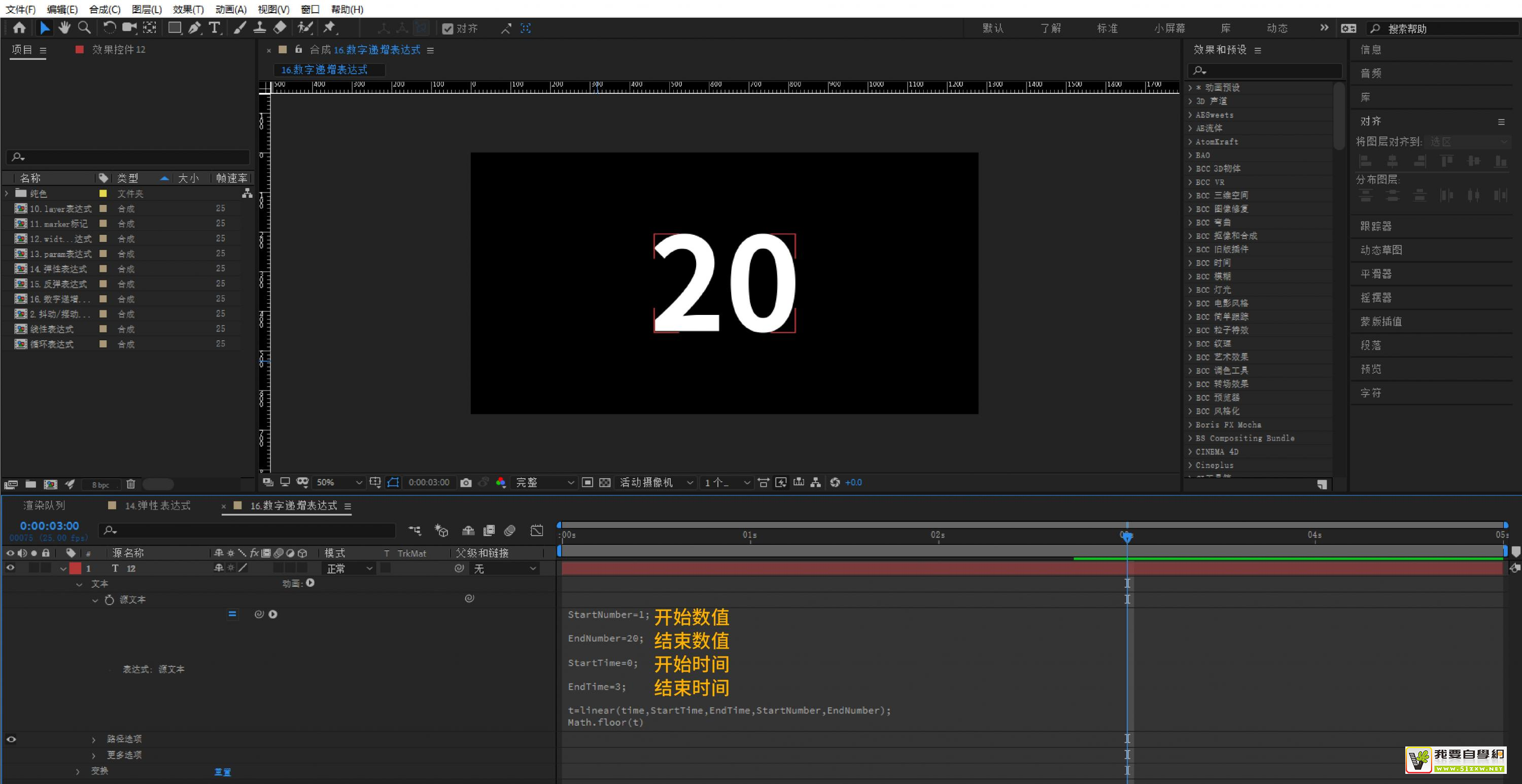Select the Zoom magnifier tool
This screenshot has width=1522, height=784.
[x=85, y=28]
